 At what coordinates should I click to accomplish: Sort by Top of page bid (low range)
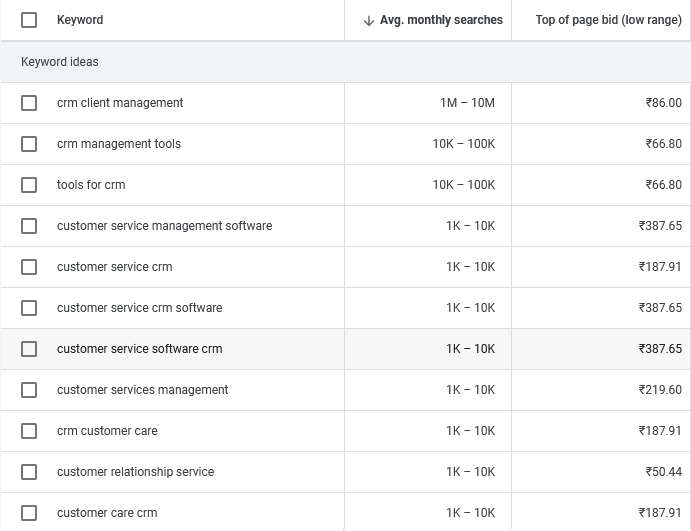click(x=608, y=20)
